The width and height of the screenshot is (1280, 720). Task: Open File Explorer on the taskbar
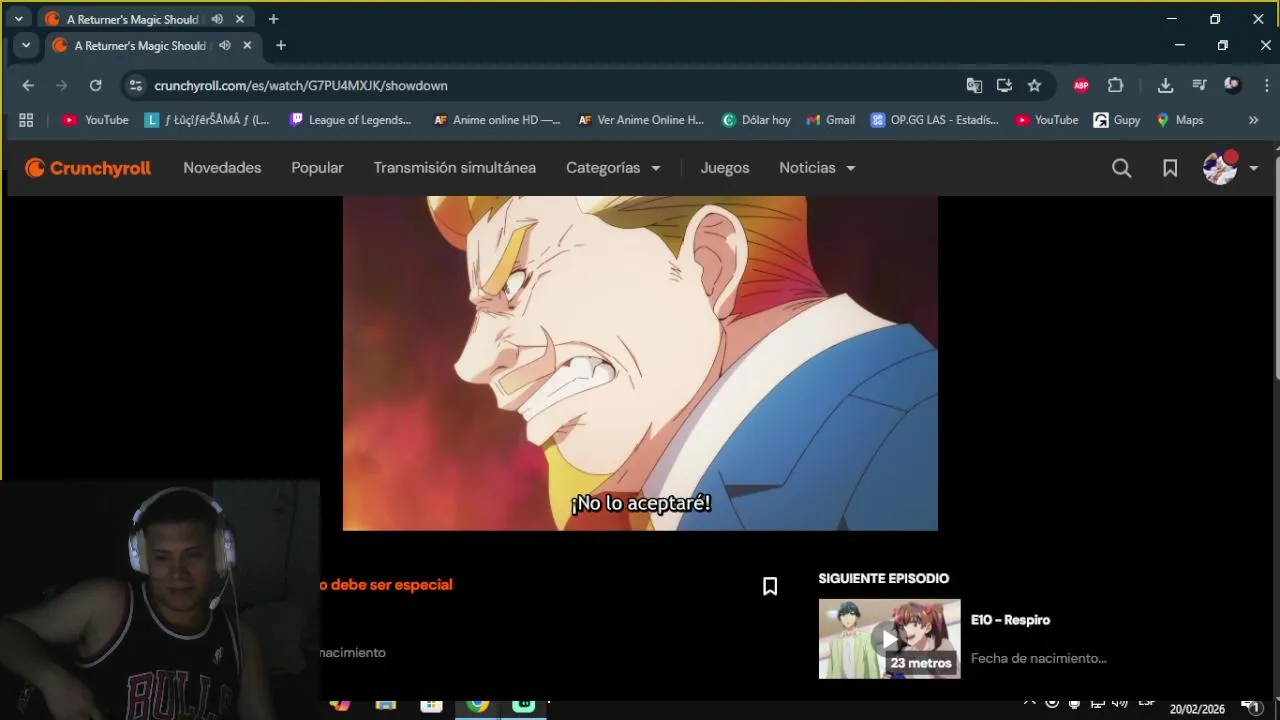click(x=385, y=705)
